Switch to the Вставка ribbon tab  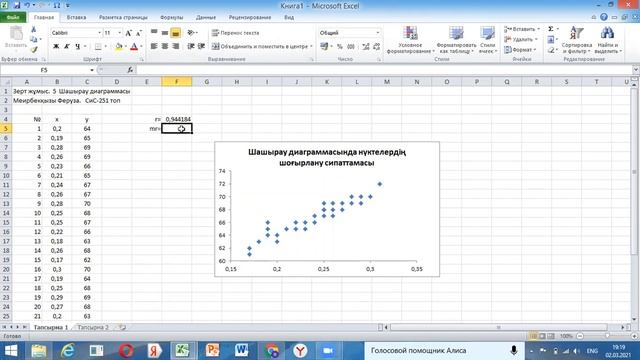click(x=76, y=18)
